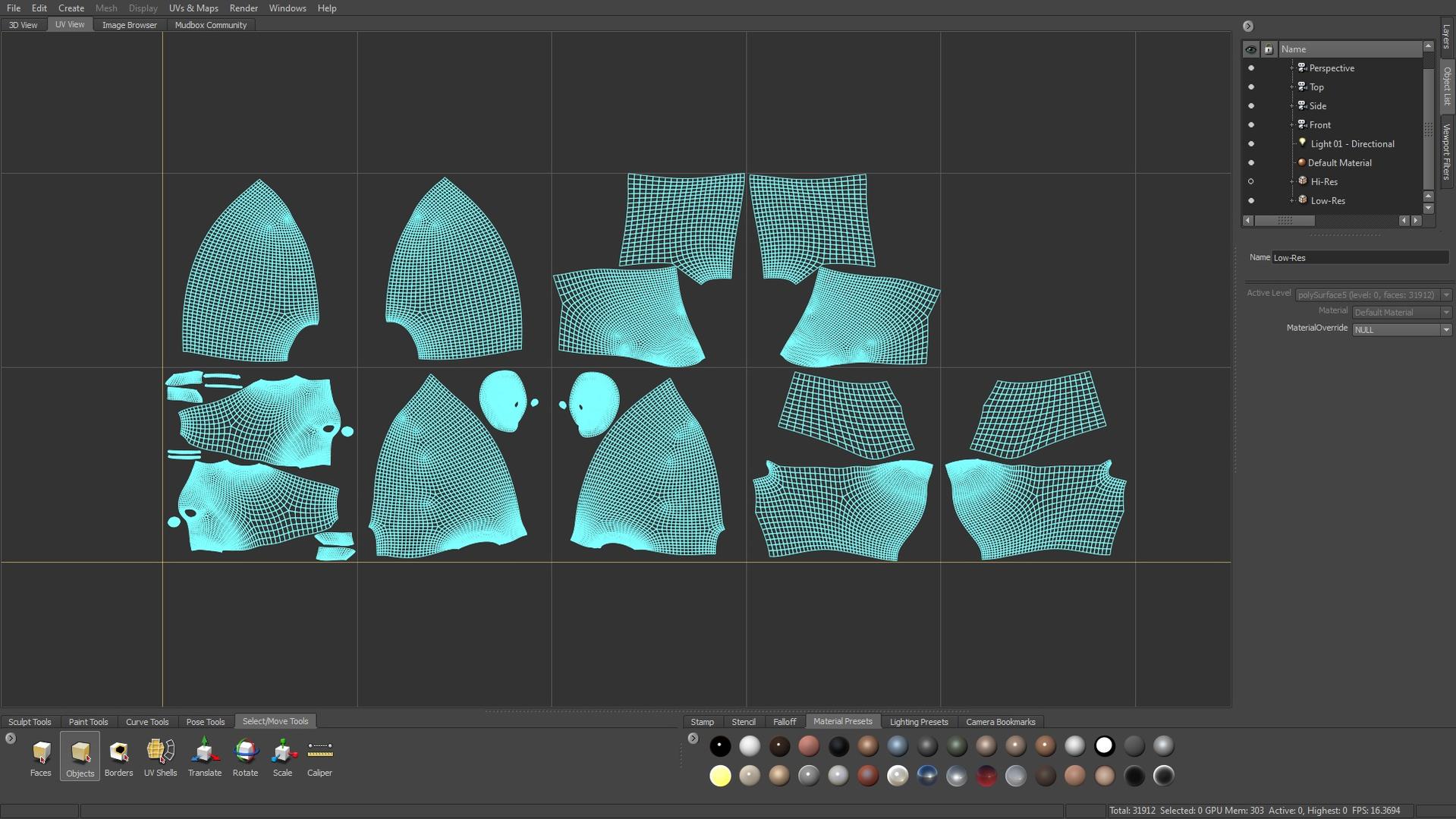Toggle visibility of Light 01 - Directional
The image size is (1456, 819).
coord(1250,143)
